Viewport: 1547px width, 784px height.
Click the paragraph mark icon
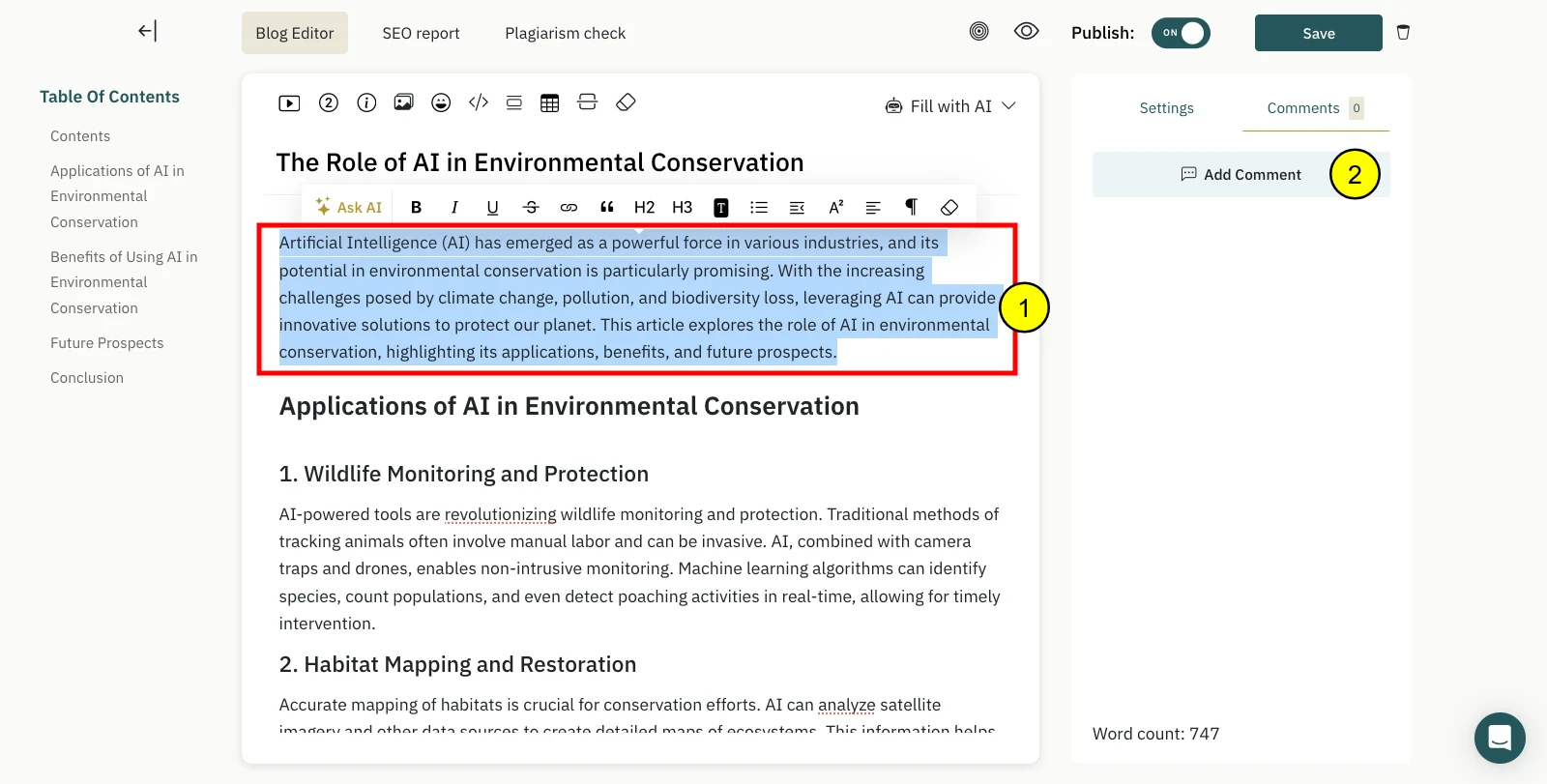pos(911,207)
